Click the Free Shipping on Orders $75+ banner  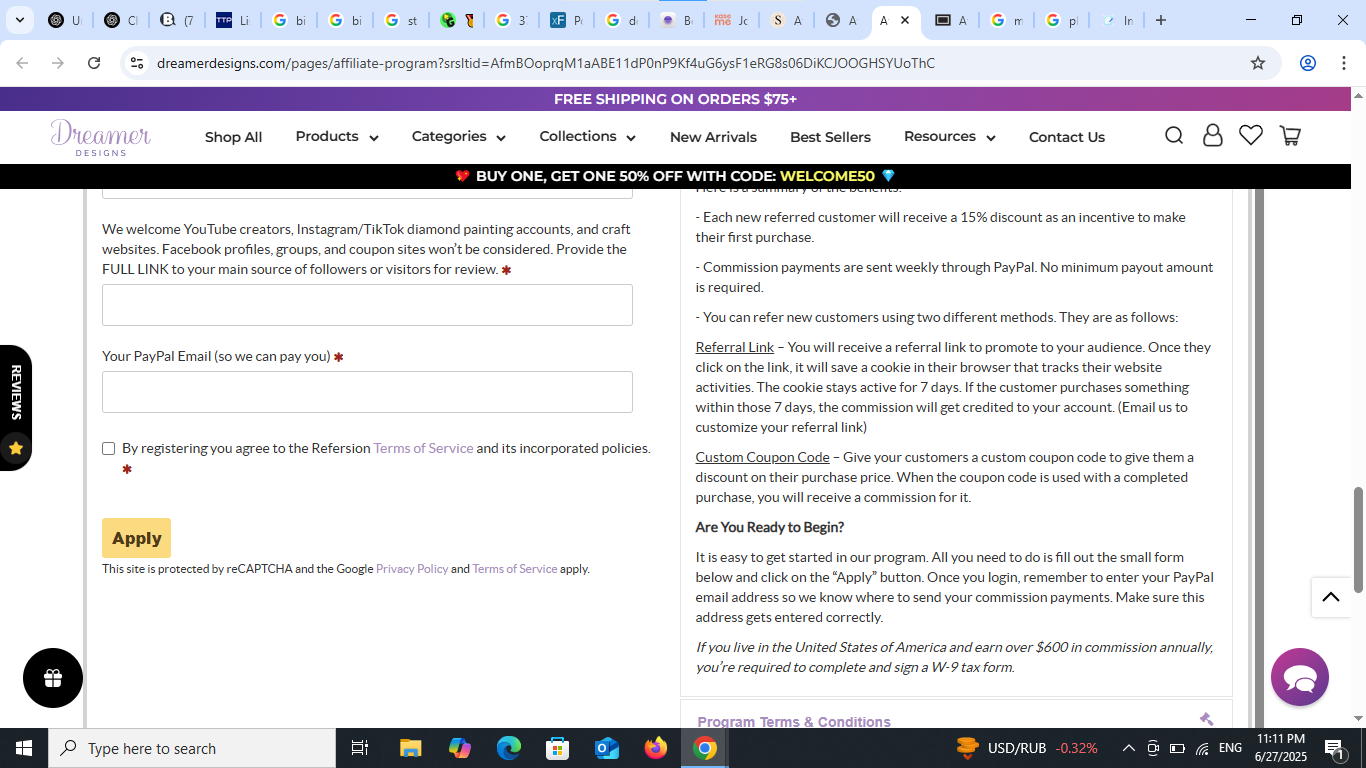coord(676,99)
